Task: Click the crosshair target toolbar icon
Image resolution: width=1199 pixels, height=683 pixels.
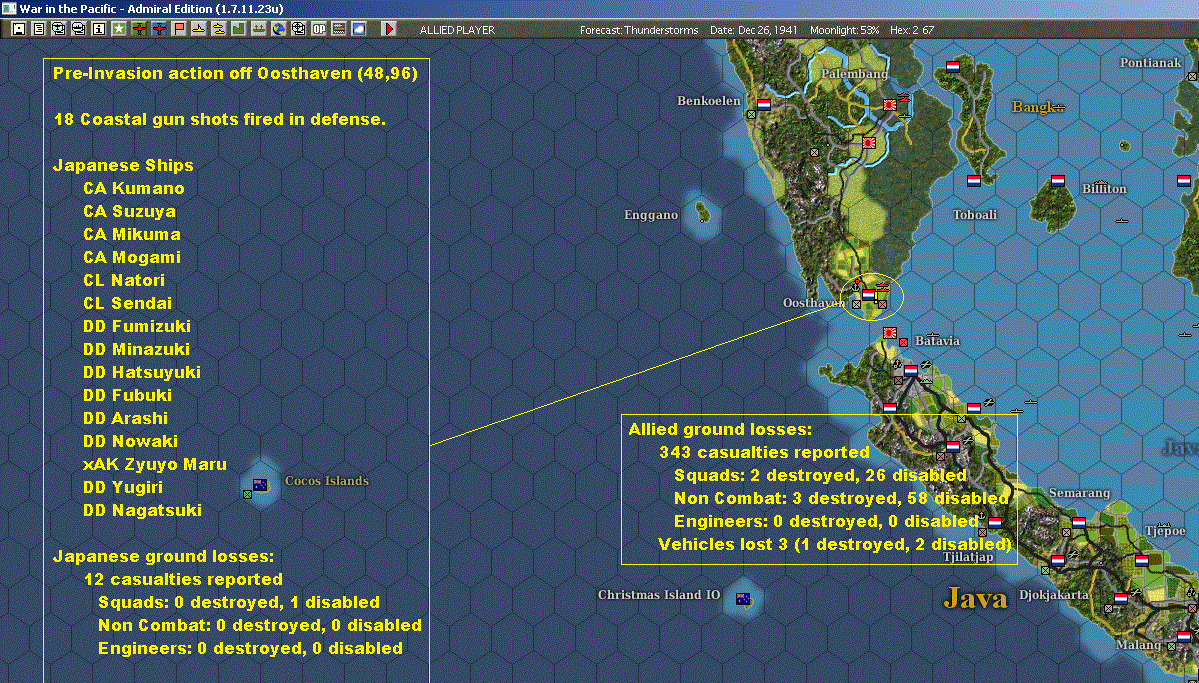Action: point(299,29)
